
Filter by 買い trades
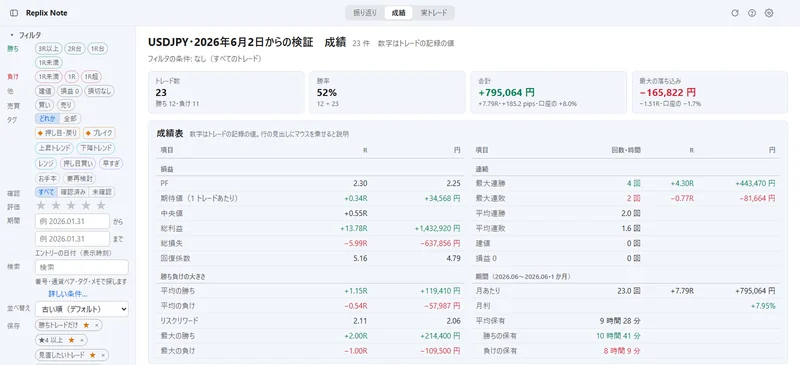[44, 105]
